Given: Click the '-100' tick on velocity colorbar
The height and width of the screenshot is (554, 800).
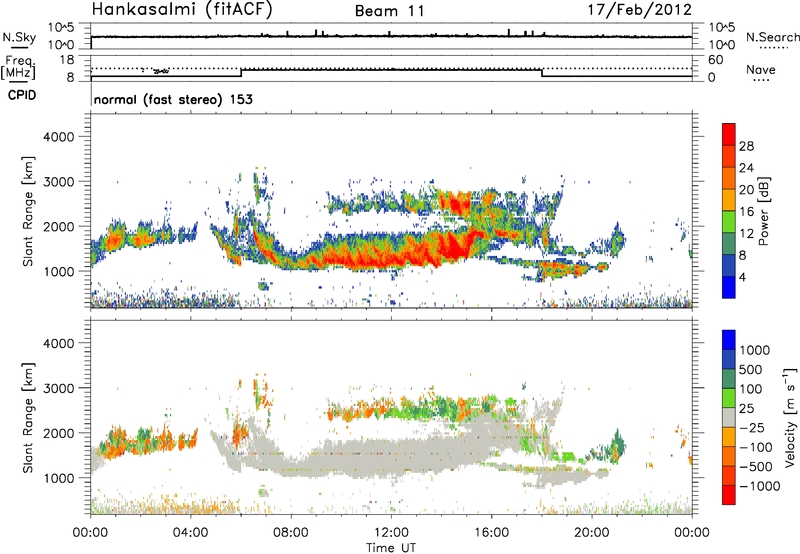Looking at the screenshot, I should (756, 447).
